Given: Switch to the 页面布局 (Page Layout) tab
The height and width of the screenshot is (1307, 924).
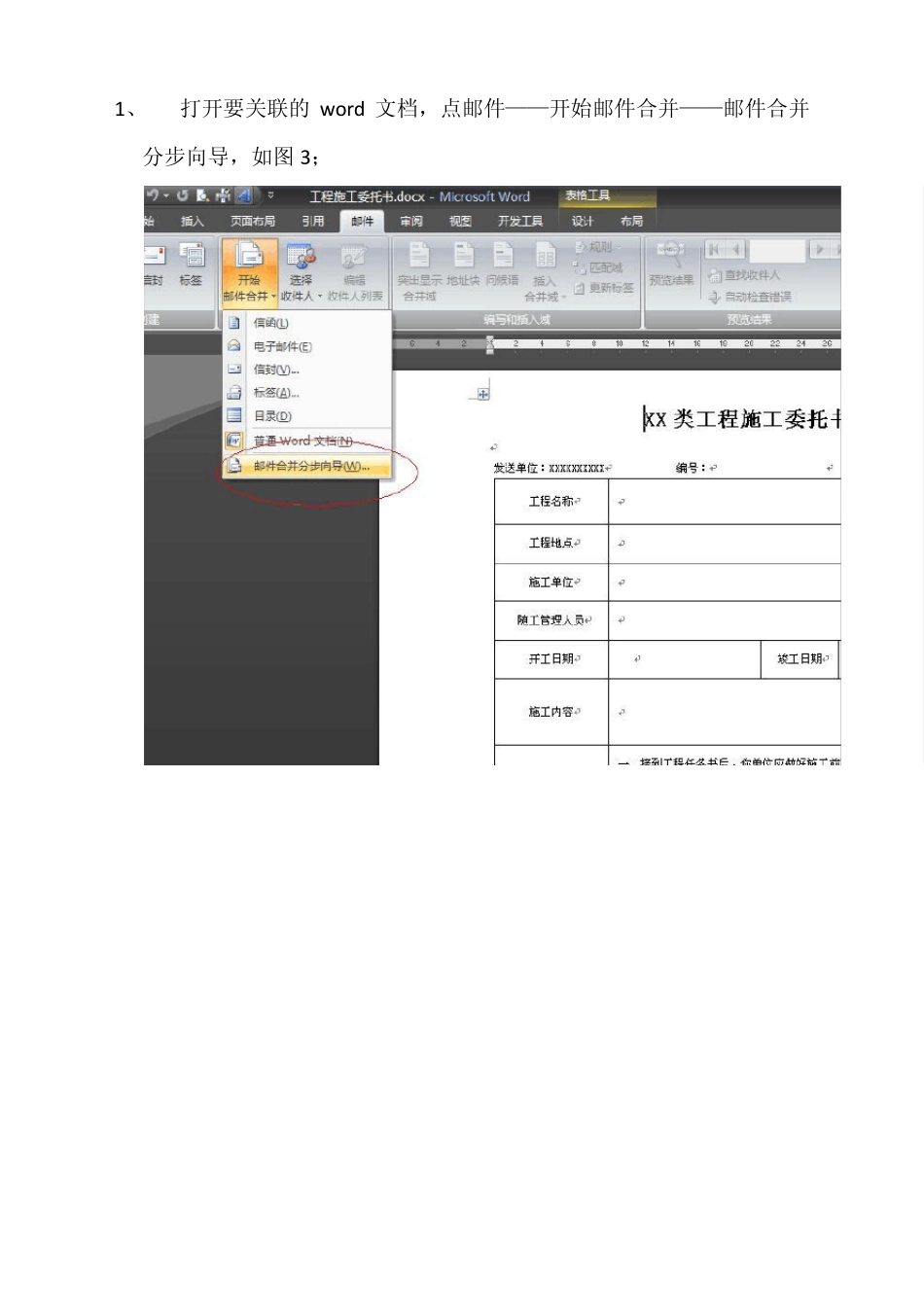Looking at the screenshot, I should point(253,222).
